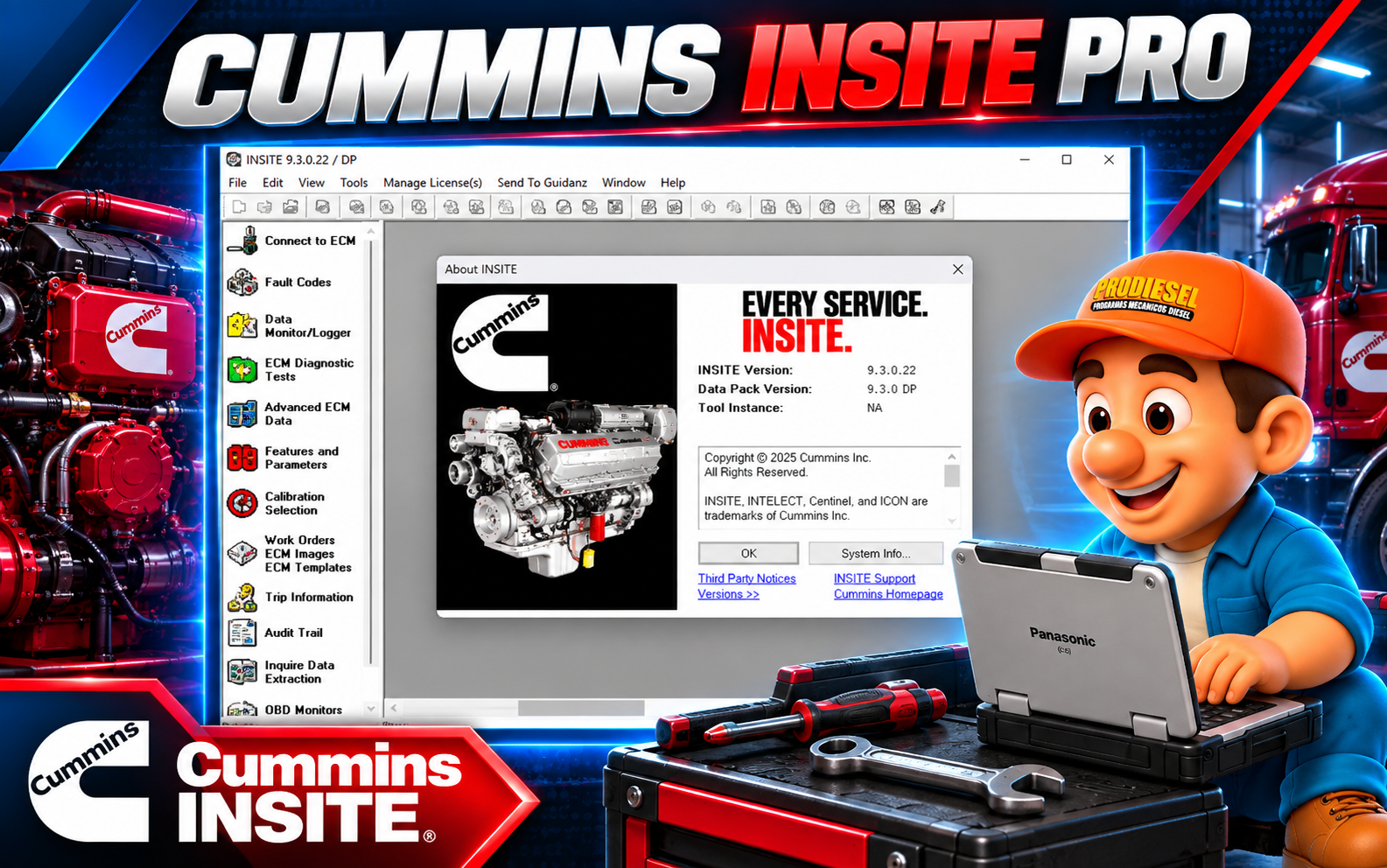The image size is (1387, 868).
Task: Open Fault Codes in the sidebar
Action: (280, 282)
